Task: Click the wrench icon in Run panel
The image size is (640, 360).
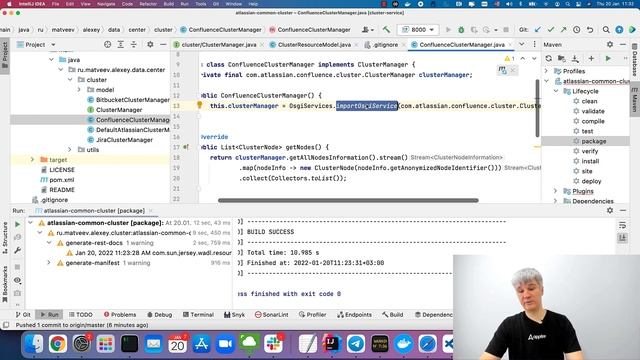Action: click(x=18, y=250)
